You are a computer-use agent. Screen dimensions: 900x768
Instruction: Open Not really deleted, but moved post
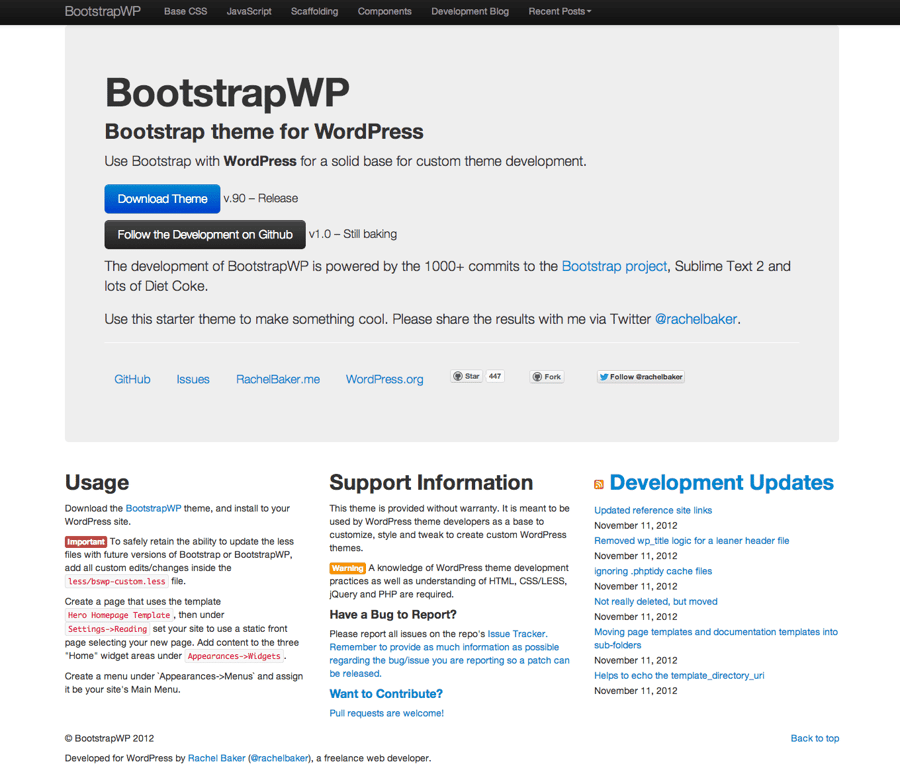click(655, 602)
